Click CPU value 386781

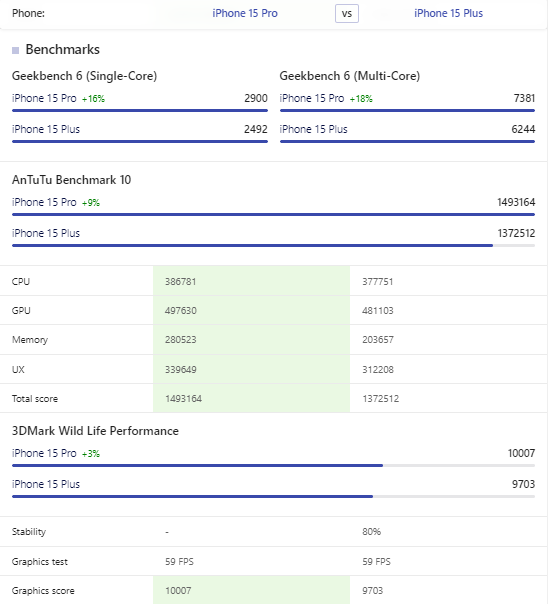pyautogui.click(x=181, y=282)
